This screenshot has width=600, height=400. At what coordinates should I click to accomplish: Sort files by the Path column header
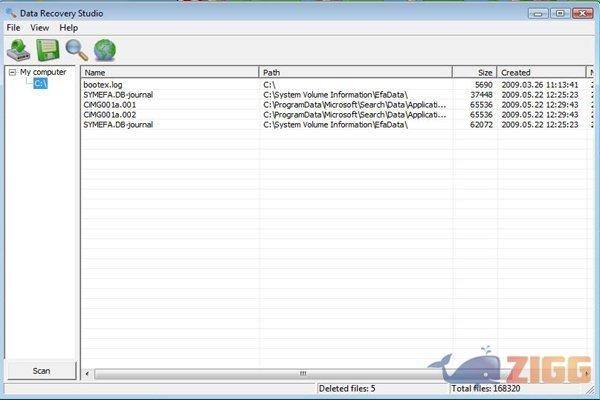[355, 72]
